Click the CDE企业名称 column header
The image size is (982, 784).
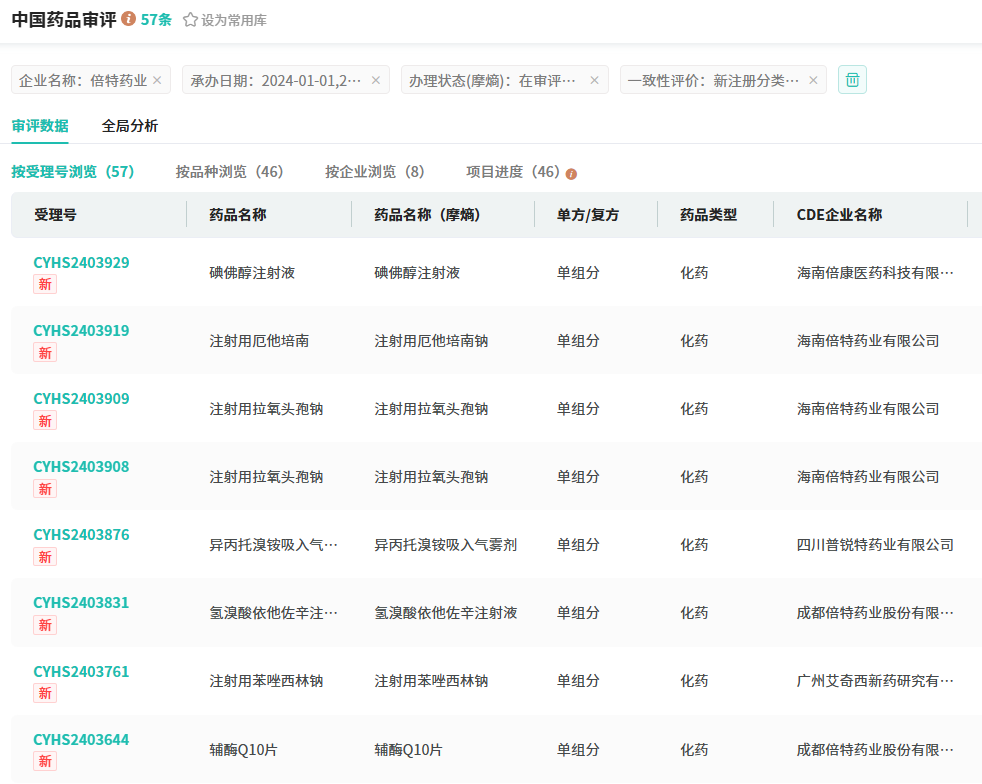click(x=839, y=215)
